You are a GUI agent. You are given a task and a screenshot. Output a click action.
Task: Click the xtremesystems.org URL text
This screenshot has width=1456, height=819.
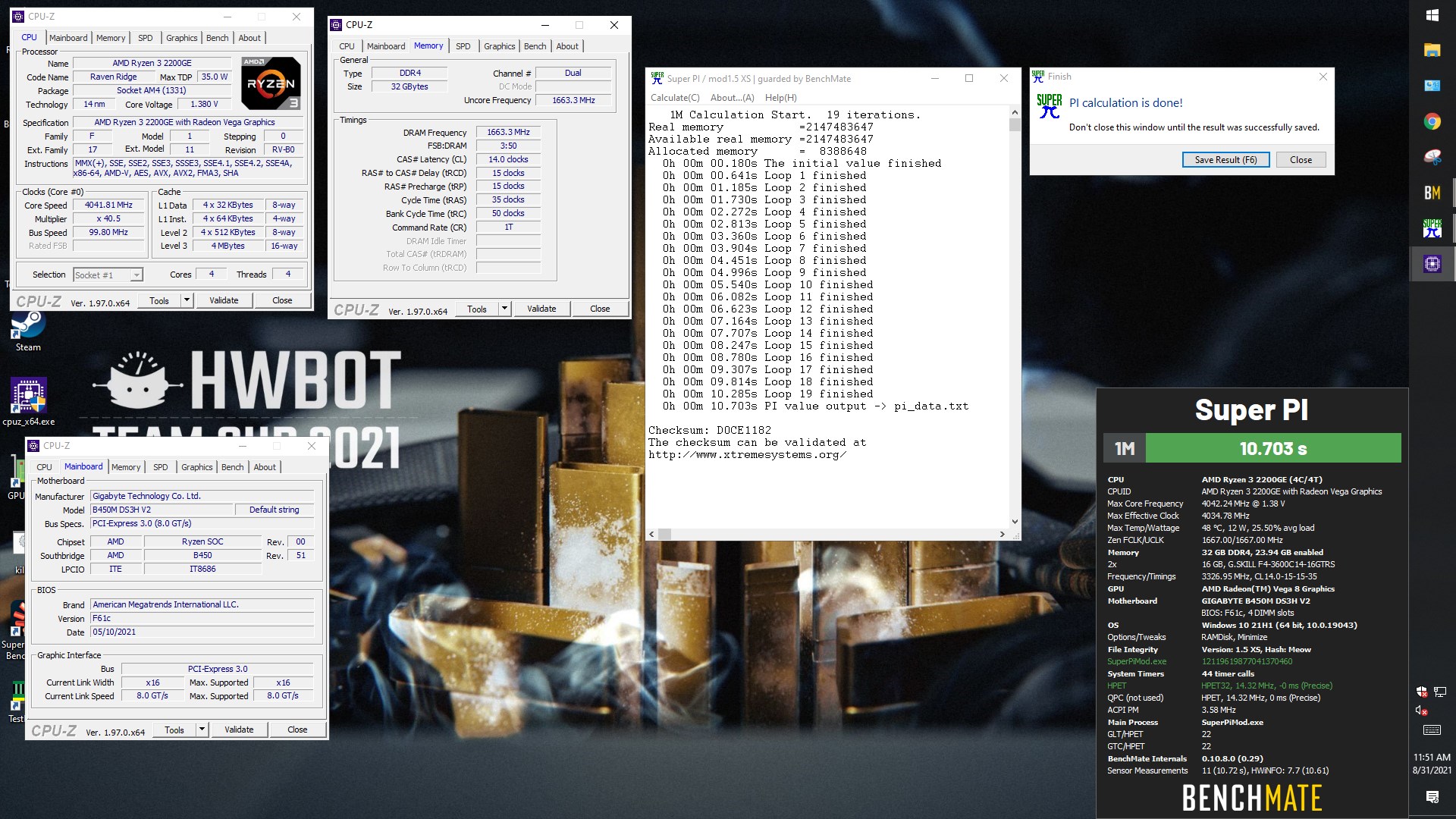point(747,454)
